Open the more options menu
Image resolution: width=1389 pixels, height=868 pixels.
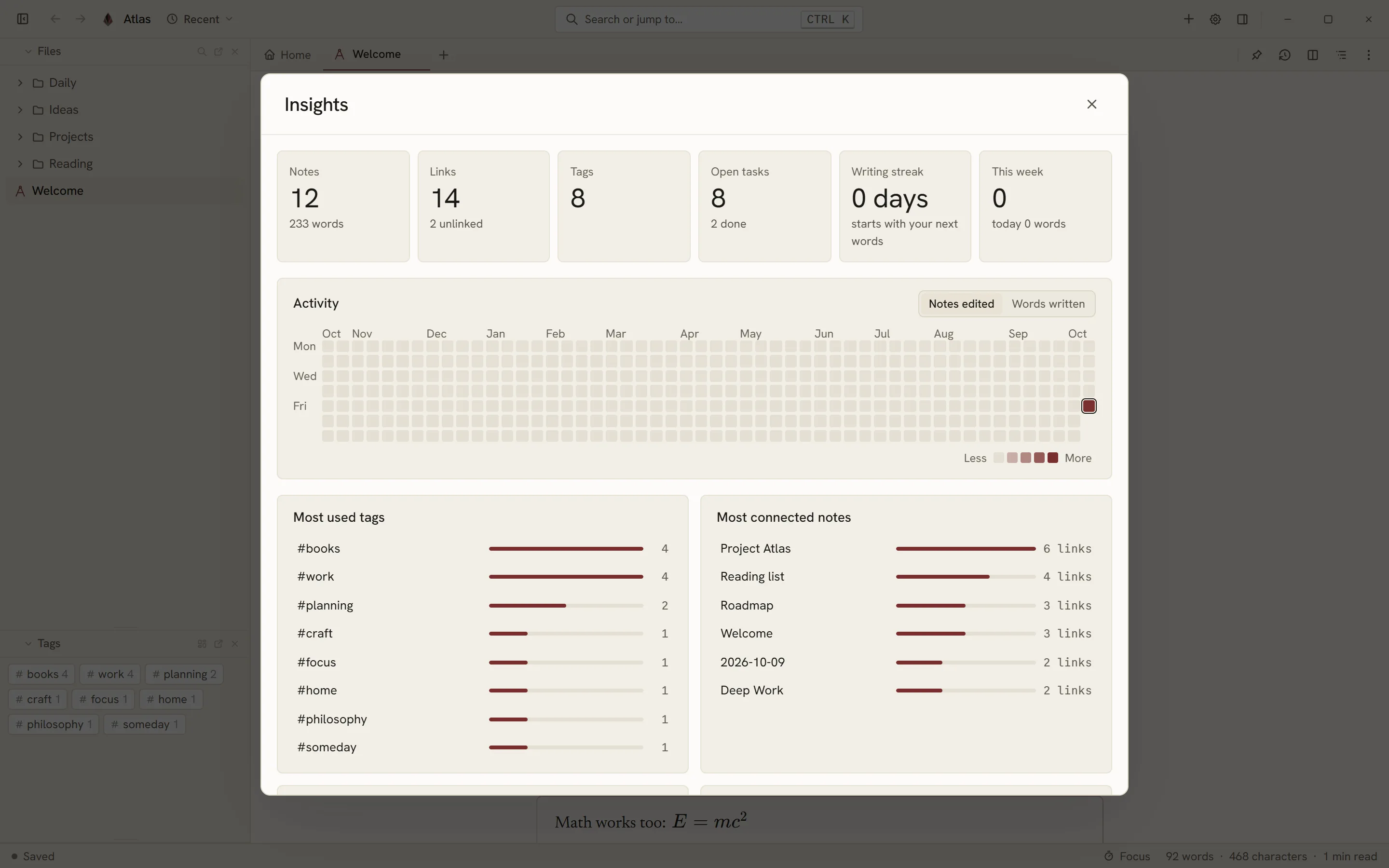1368,54
